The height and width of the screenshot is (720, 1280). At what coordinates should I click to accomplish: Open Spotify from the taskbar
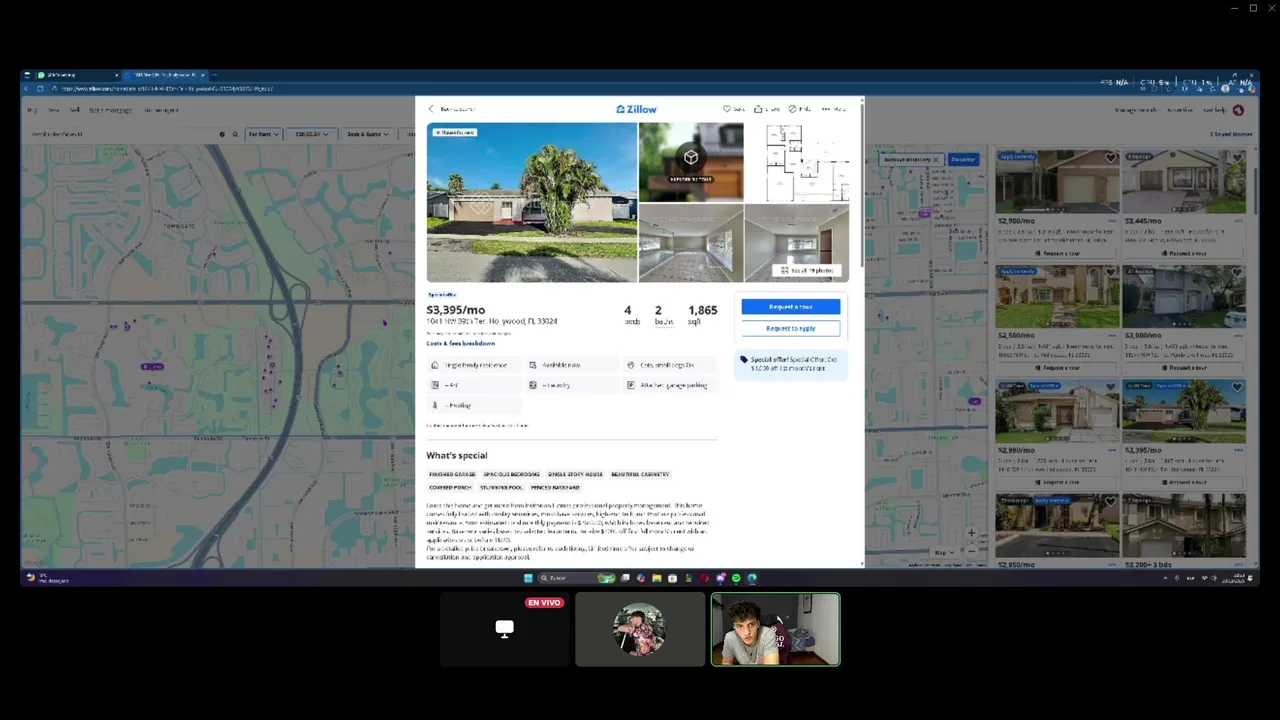point(736,578)
